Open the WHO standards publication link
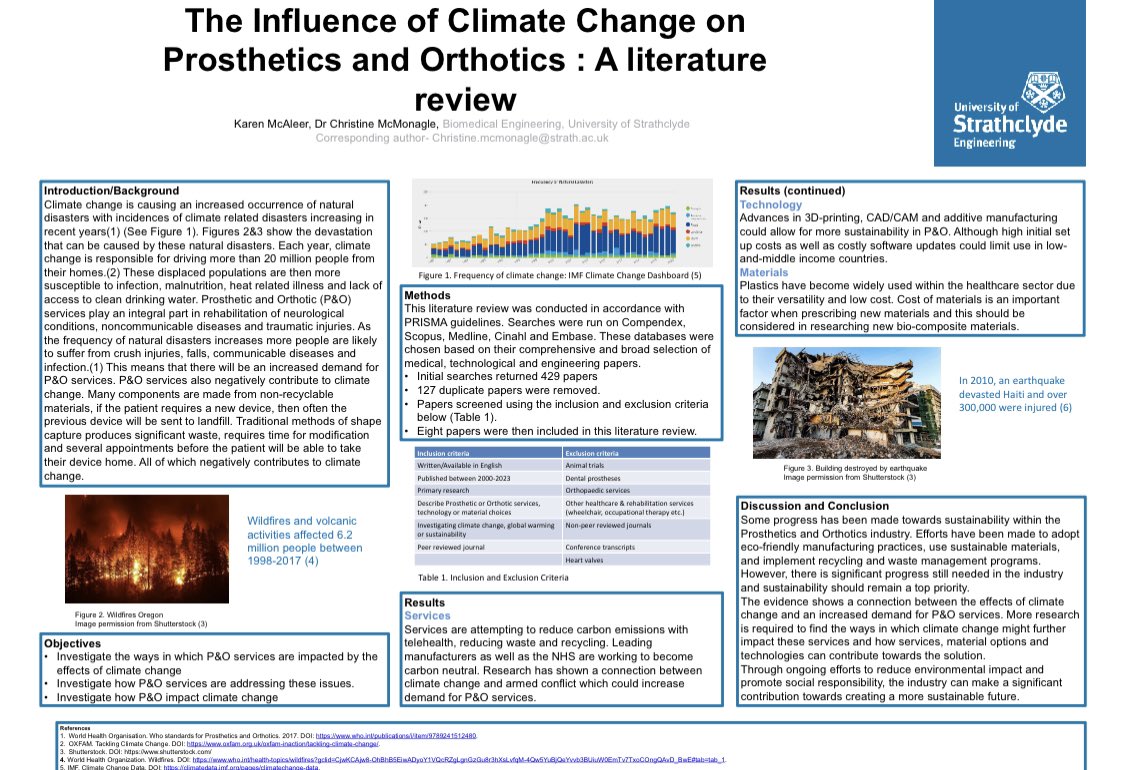The image size is (1125, 770). 396,736
